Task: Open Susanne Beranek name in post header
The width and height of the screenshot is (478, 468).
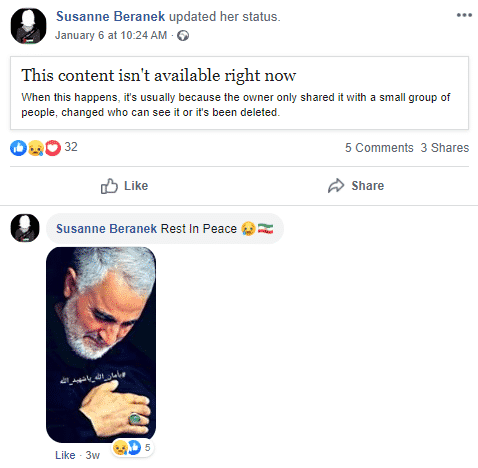Action: click(x=110, y=16)
